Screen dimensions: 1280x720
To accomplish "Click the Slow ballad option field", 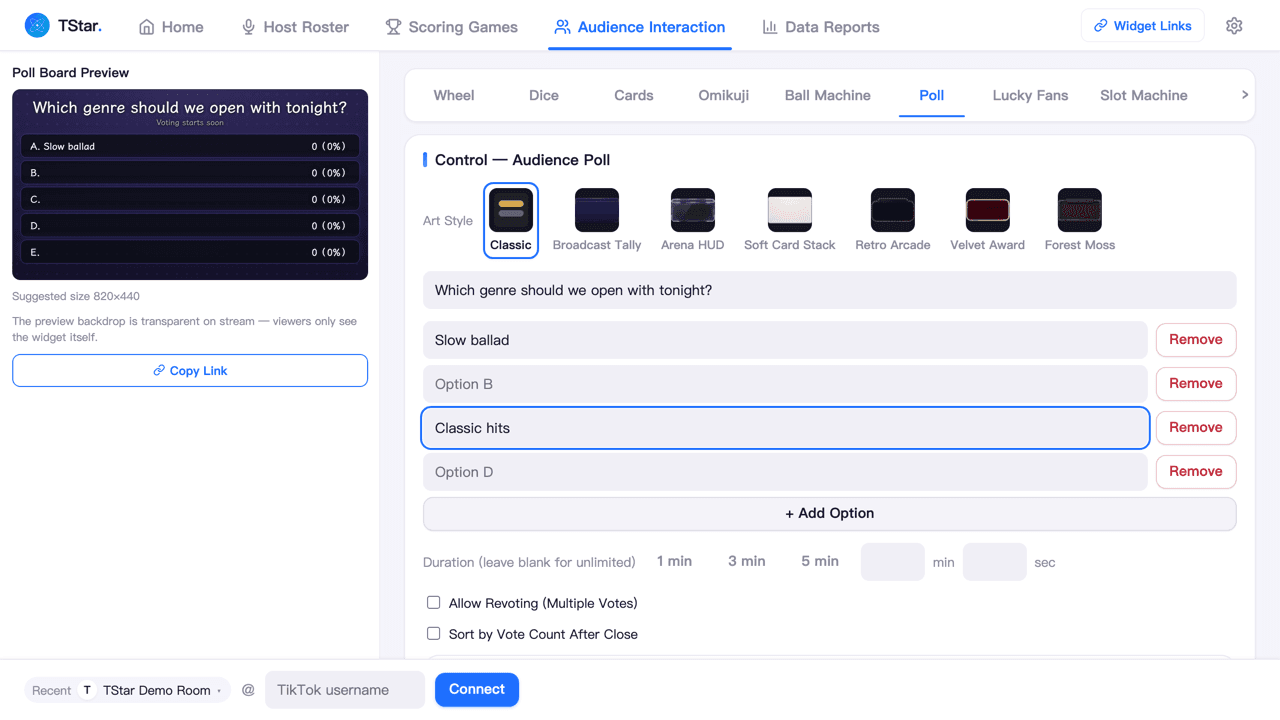I will coord(785,340).
